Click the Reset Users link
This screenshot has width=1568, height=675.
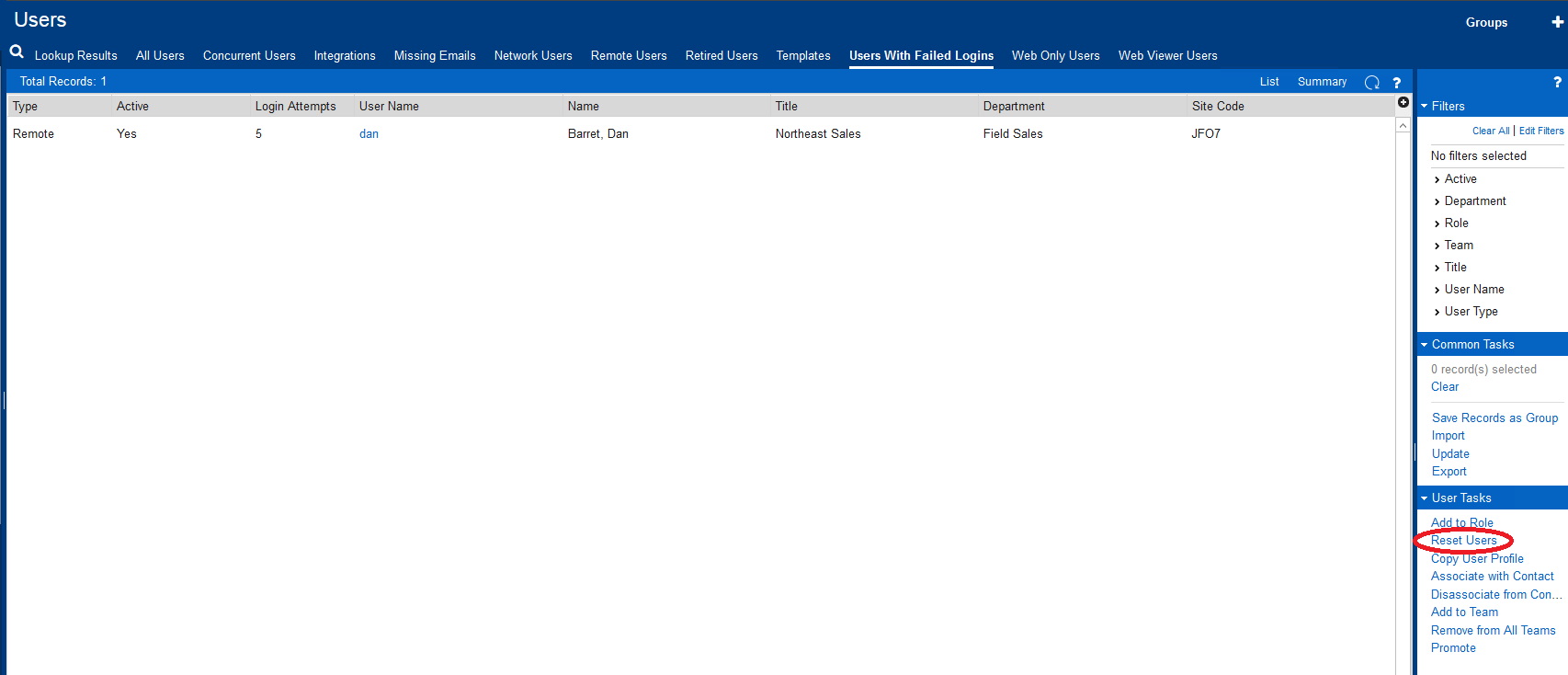[x=1464, y=541]
